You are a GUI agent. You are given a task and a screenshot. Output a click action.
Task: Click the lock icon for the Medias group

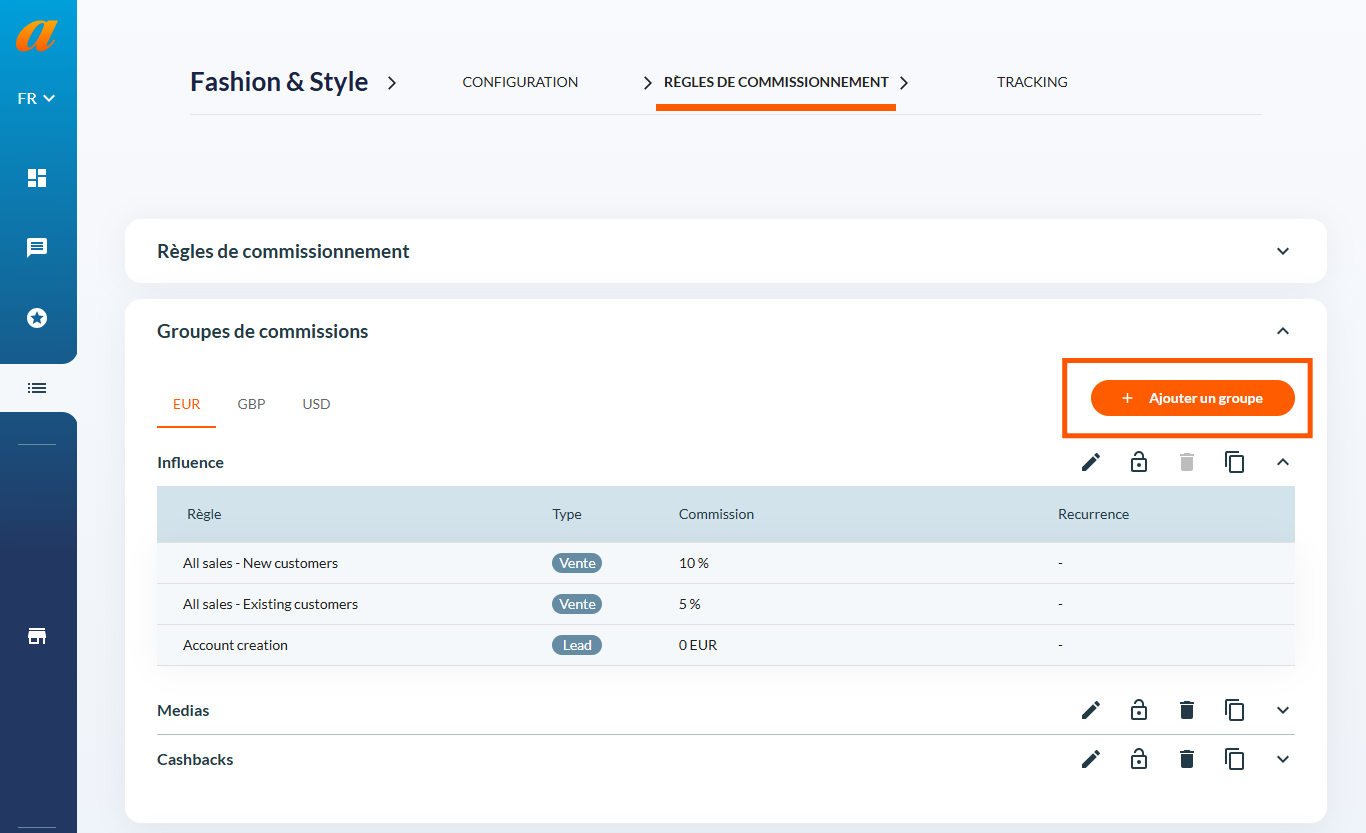coord(1138,710)
